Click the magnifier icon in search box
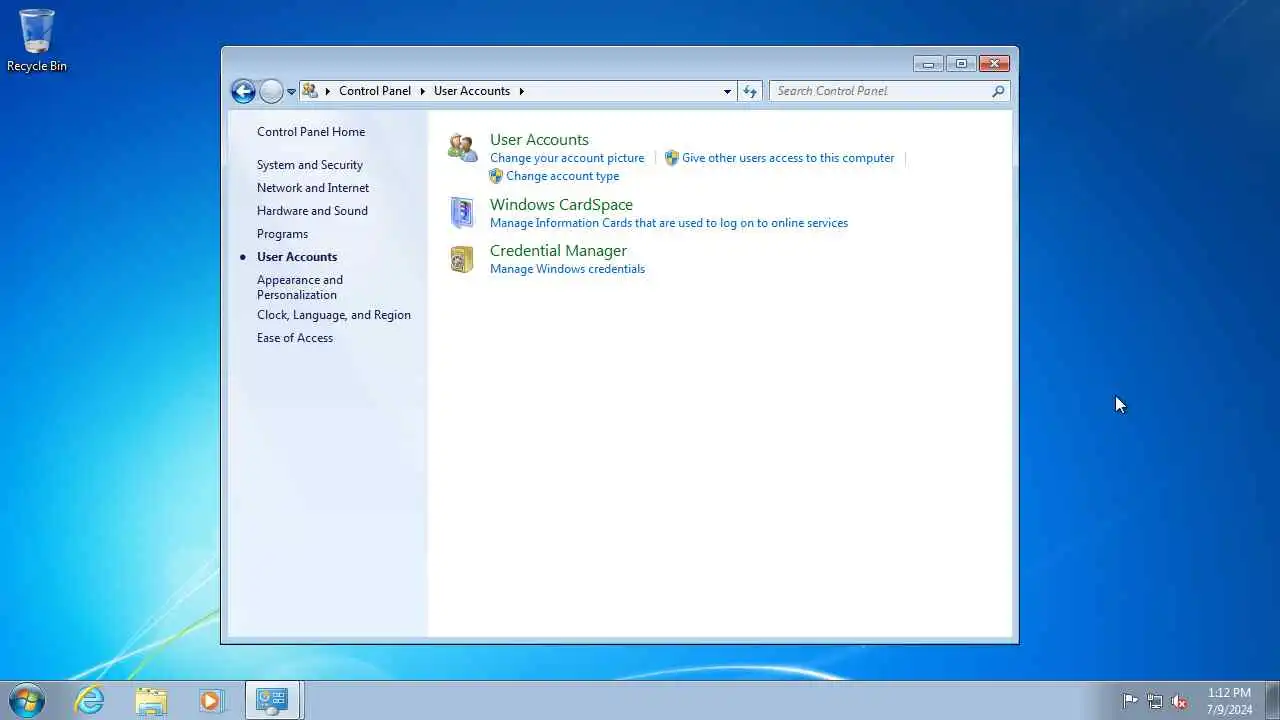The height and width of the screenshot is (720, 1280). 998,91
